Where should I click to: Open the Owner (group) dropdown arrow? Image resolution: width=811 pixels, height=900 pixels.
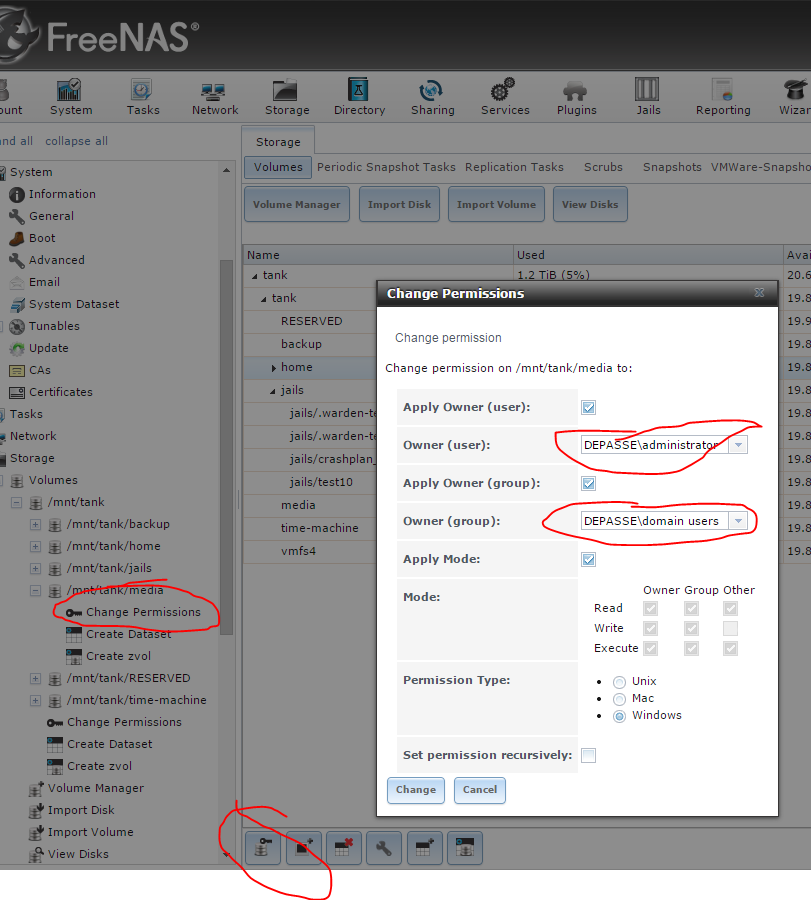click(x=738, y=521)
